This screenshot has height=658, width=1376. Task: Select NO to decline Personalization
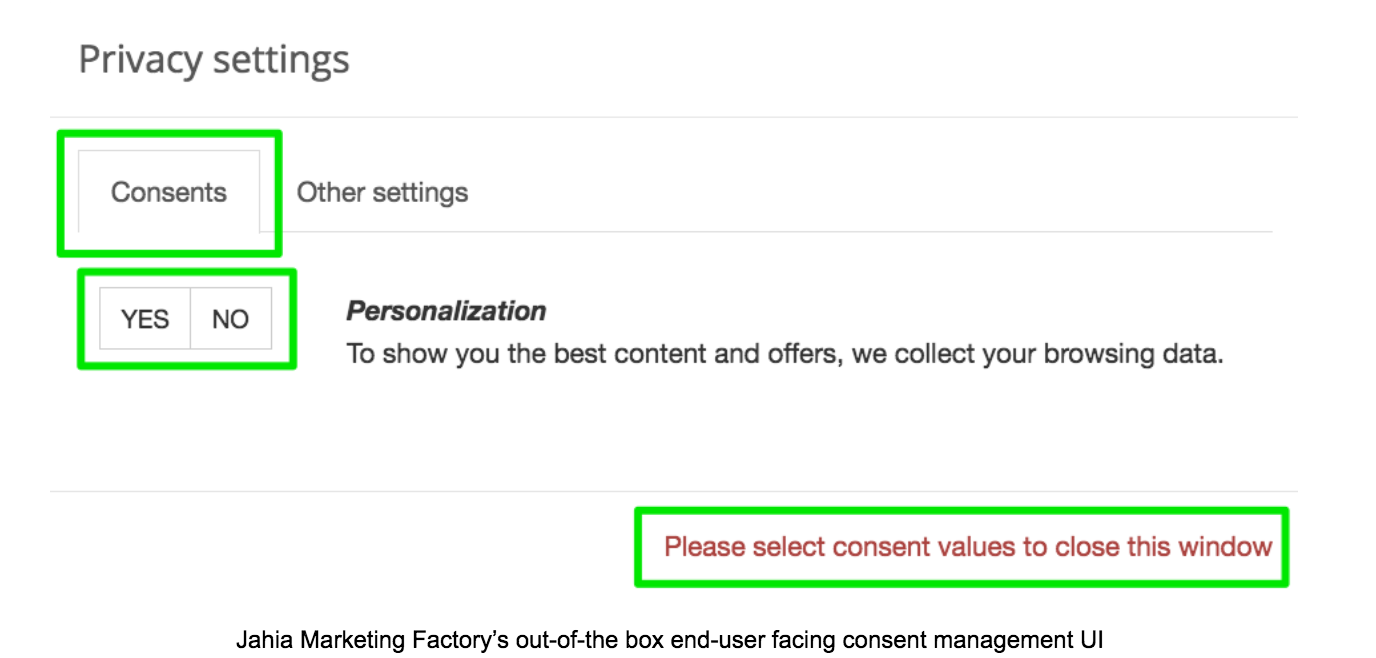click(230, 319)
